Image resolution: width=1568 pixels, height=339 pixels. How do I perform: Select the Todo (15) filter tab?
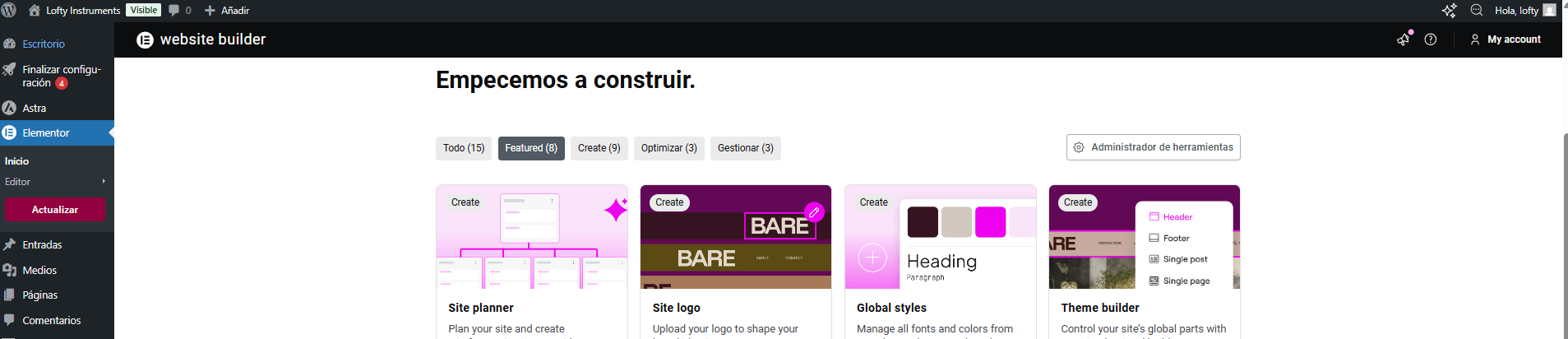[464, 148]
